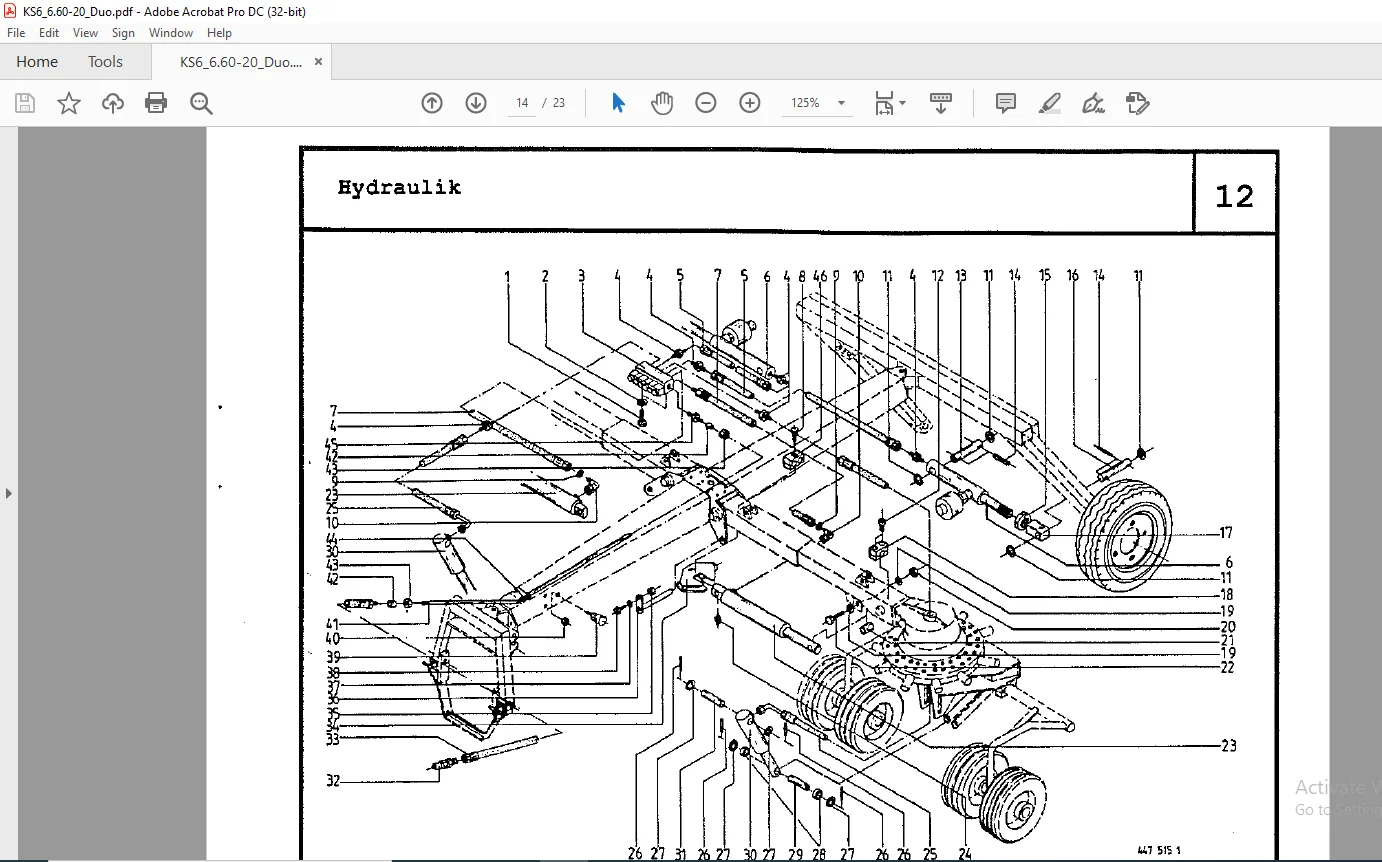Click part number 32 label in diagram
Image resolution: width=1382 pixels, height=862 pixels.
click(x=333, y=780)
